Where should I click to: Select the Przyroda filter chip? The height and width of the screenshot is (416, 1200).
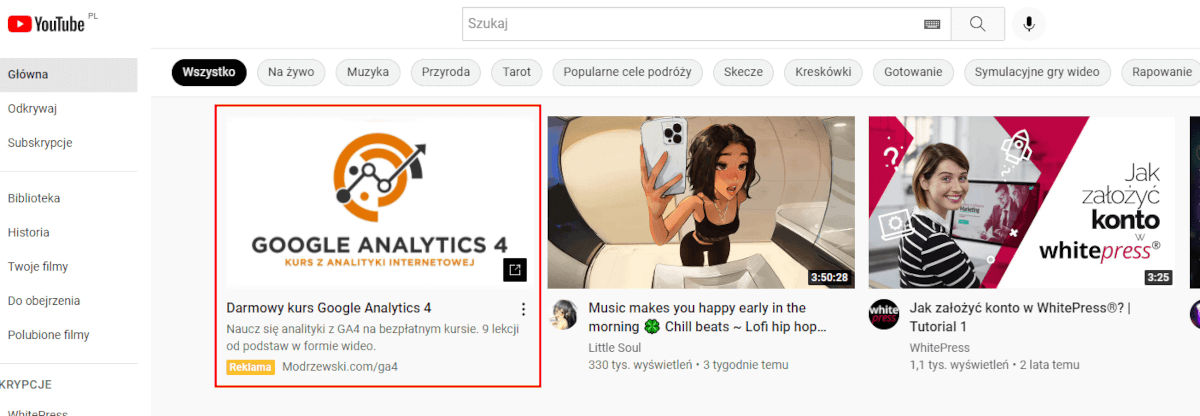[x=446, y=72]
